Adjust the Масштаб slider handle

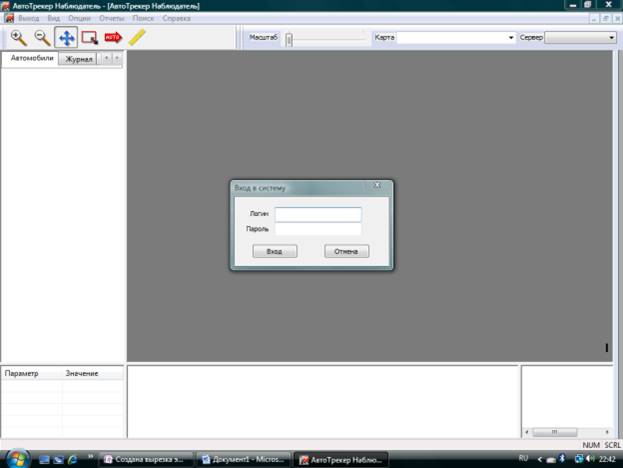point(289,39)
